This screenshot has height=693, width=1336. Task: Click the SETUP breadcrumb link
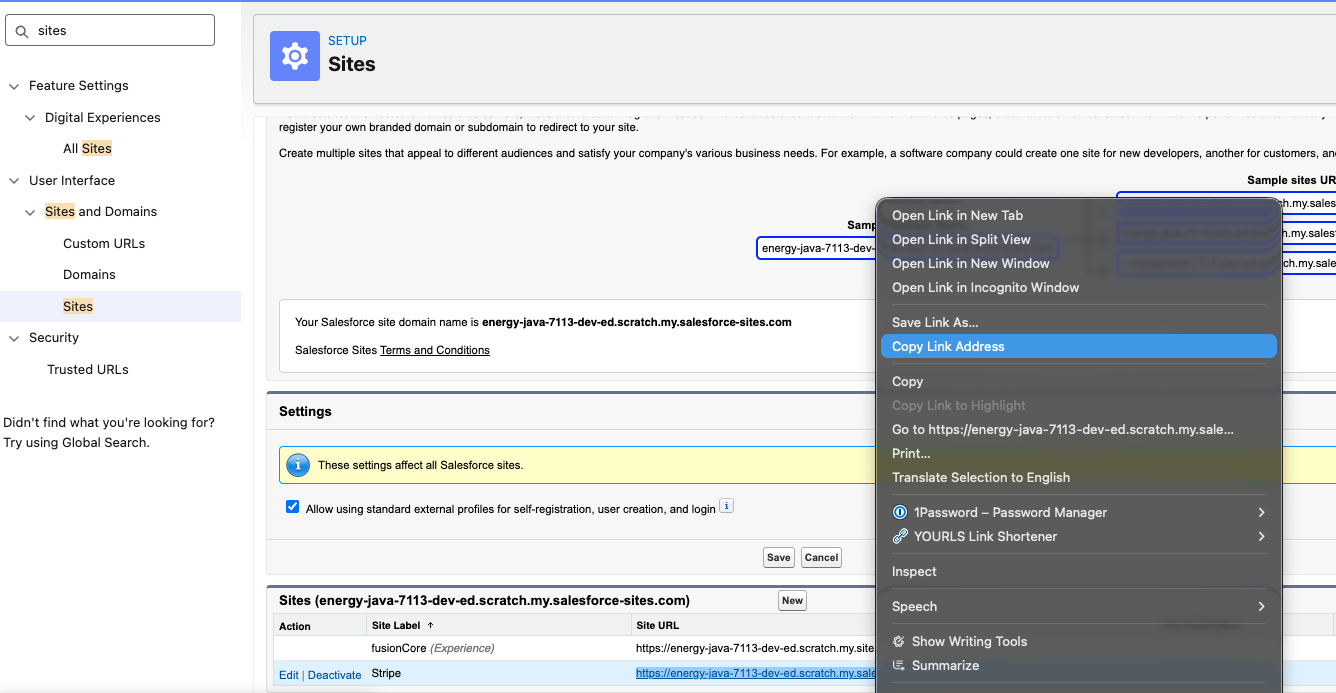347,41
